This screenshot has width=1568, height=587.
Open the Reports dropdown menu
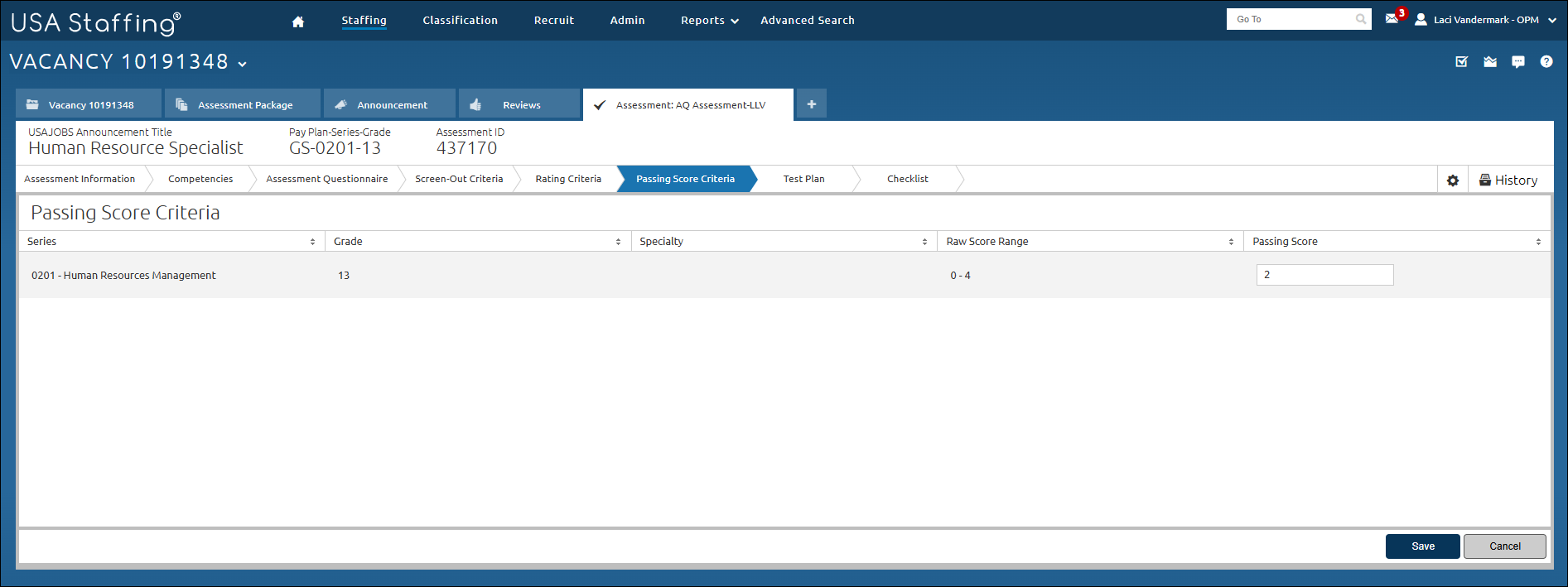(x=709, y=21)
